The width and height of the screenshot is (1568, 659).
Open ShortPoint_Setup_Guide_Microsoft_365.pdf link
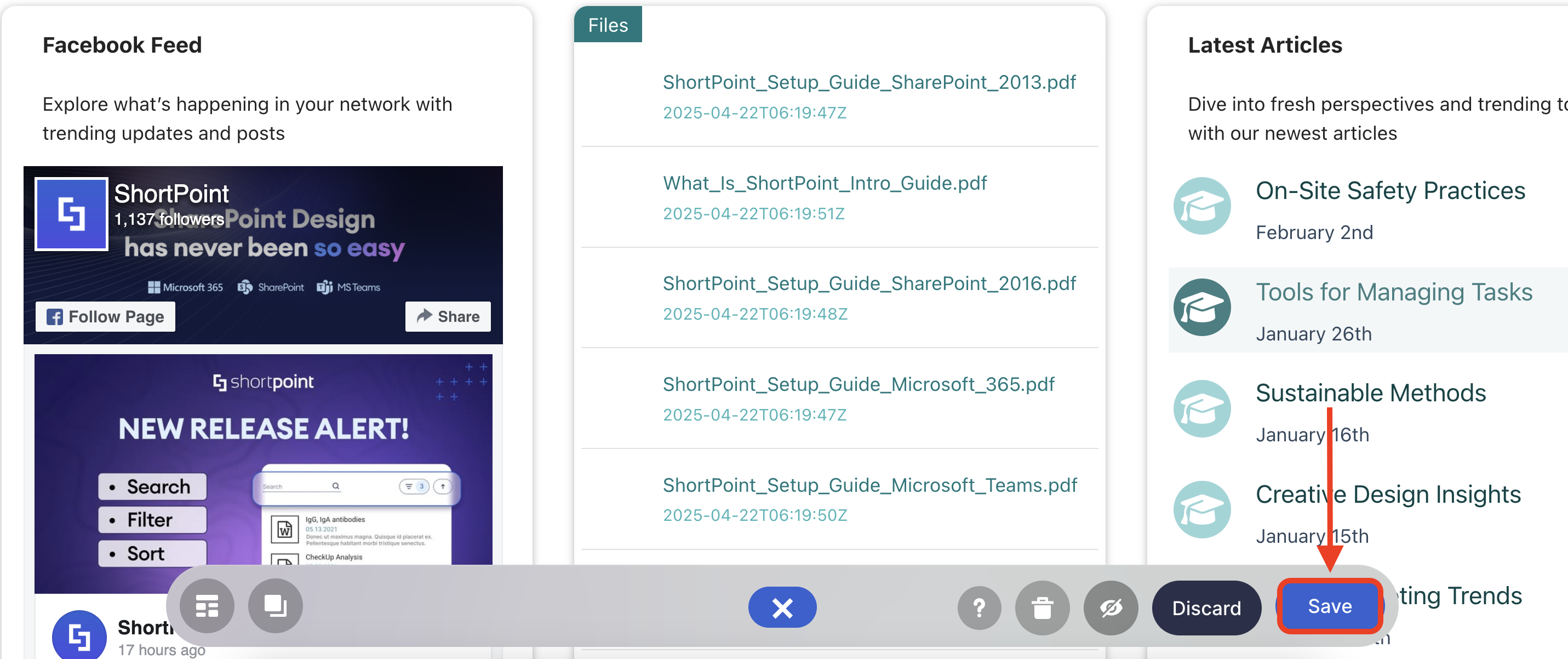[859, 384]
